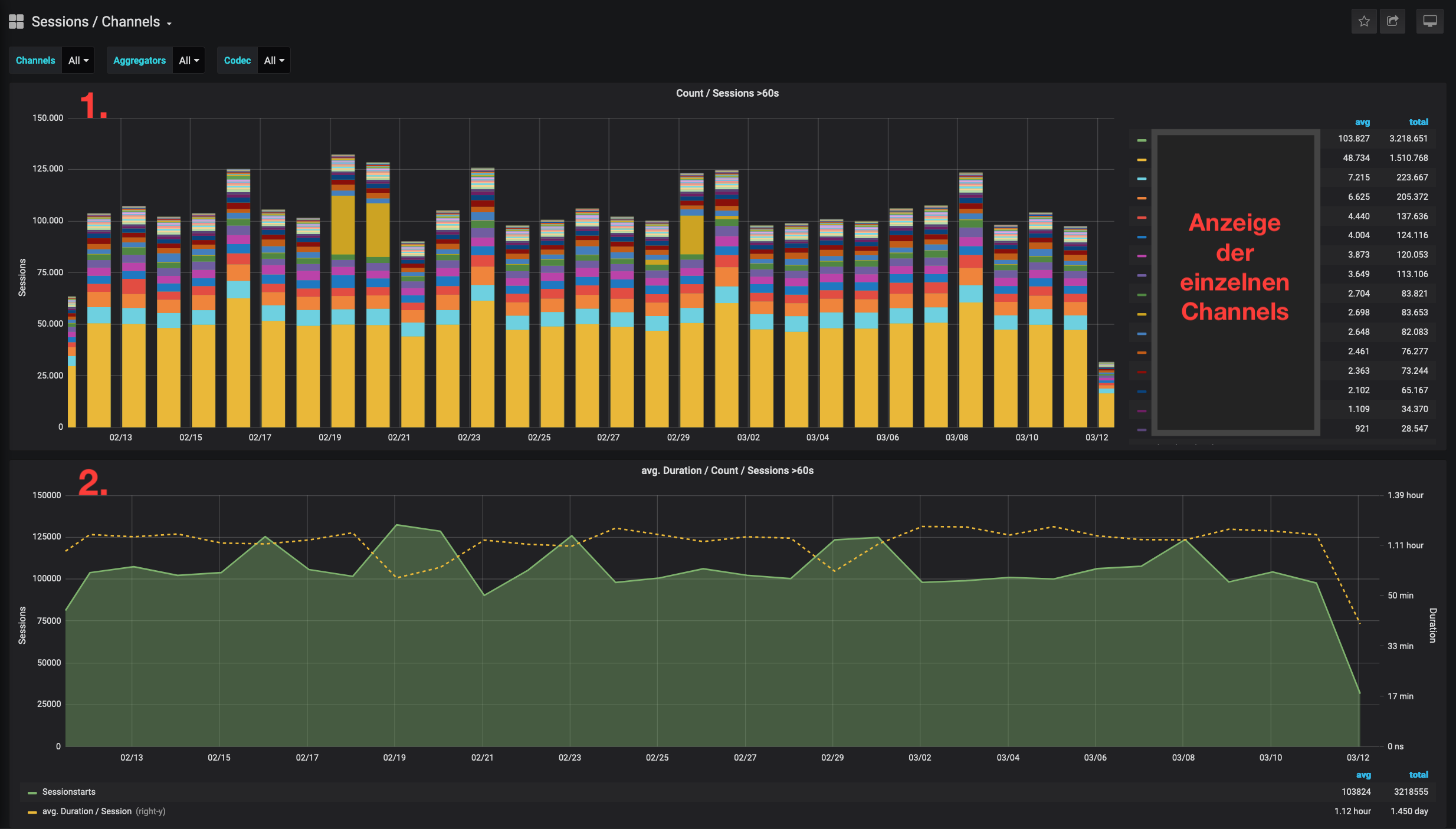1456x829 pixels.
Task: Sort the lower legend by the total column
Action: (1418, 775)
